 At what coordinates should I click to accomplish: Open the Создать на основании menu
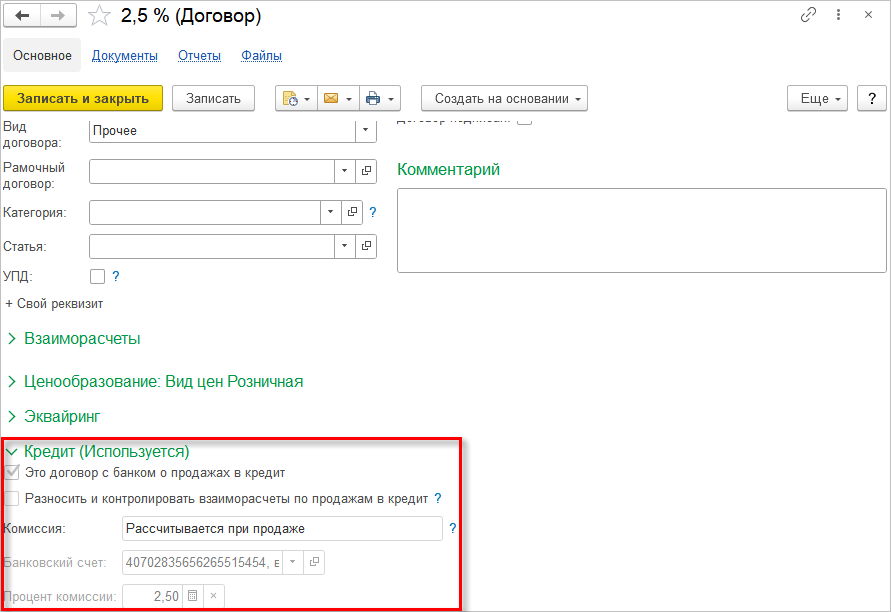[x=504, y=98]
